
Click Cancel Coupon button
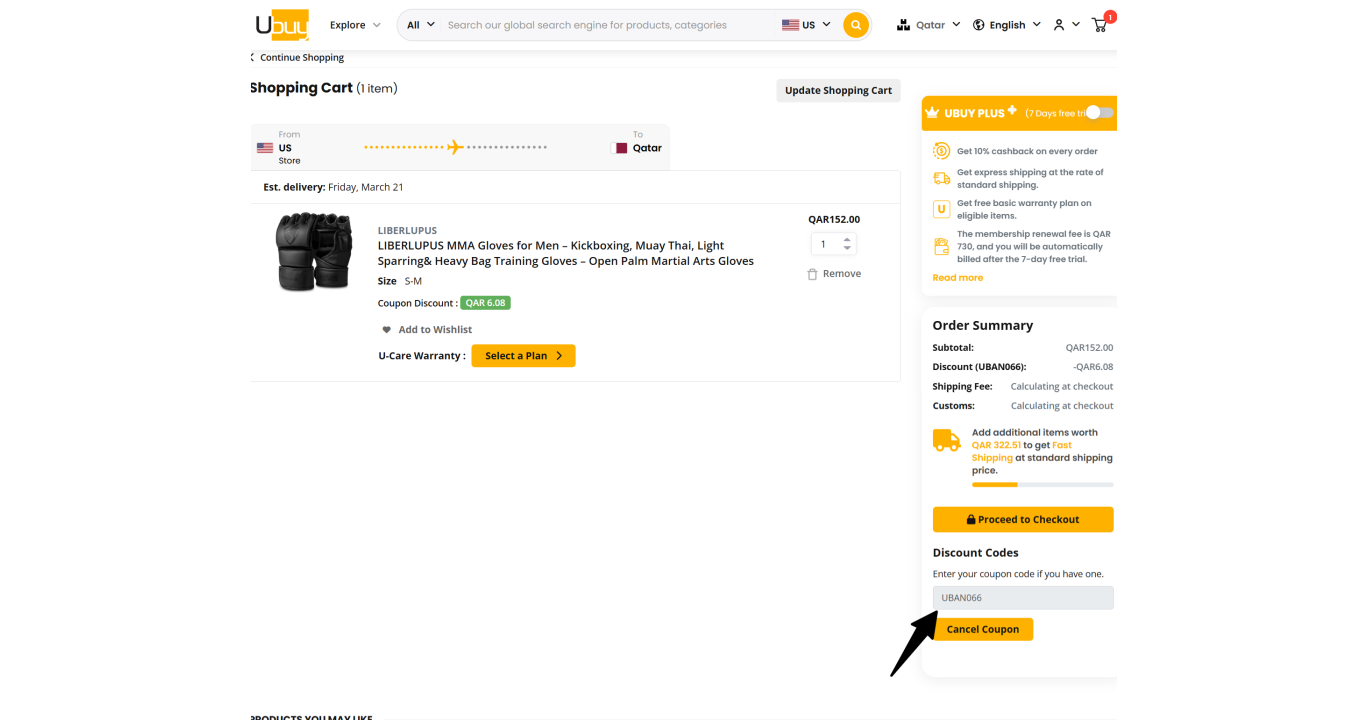[x=983, y=629]
